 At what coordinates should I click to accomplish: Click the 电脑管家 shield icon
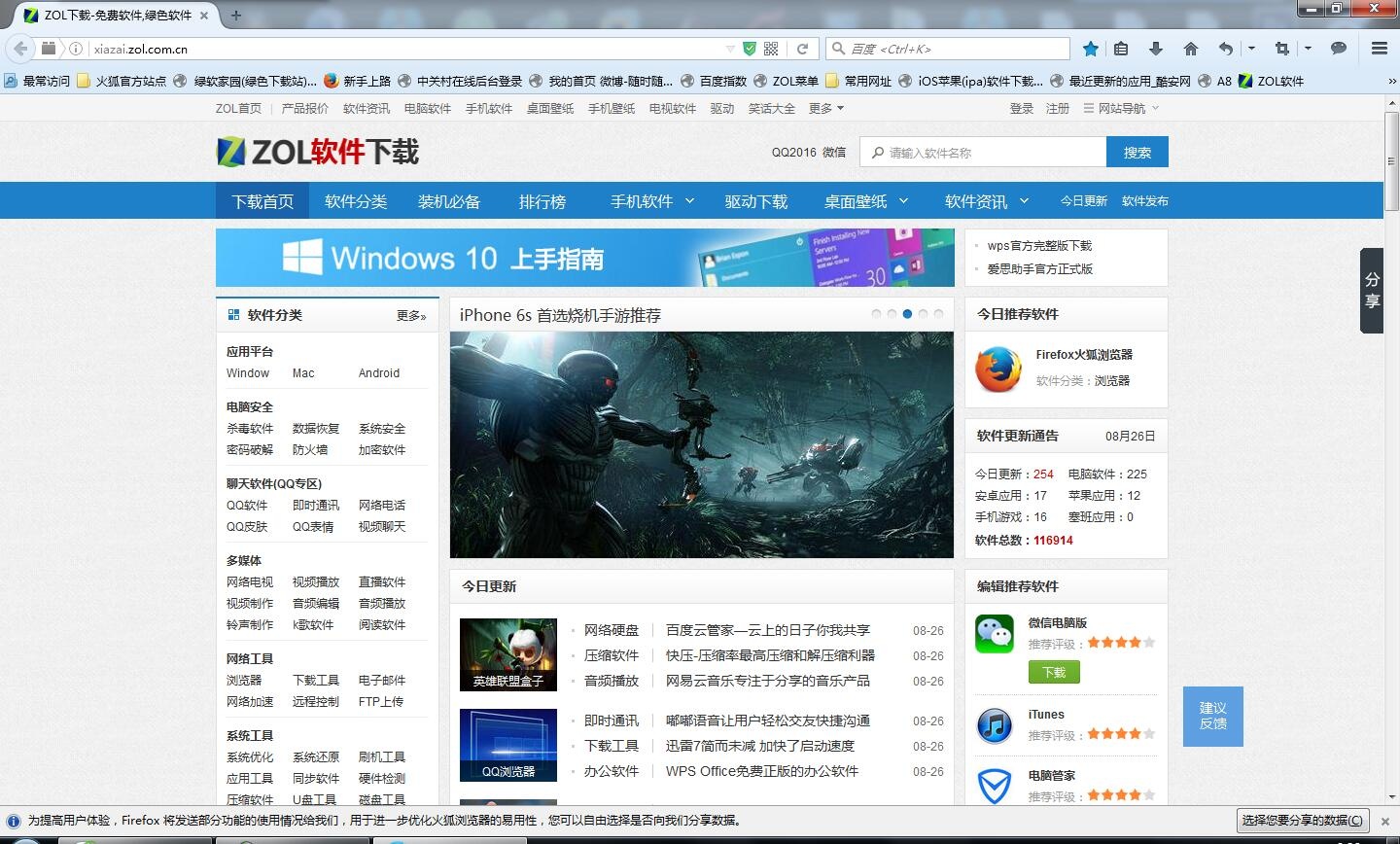click(995, 786)
